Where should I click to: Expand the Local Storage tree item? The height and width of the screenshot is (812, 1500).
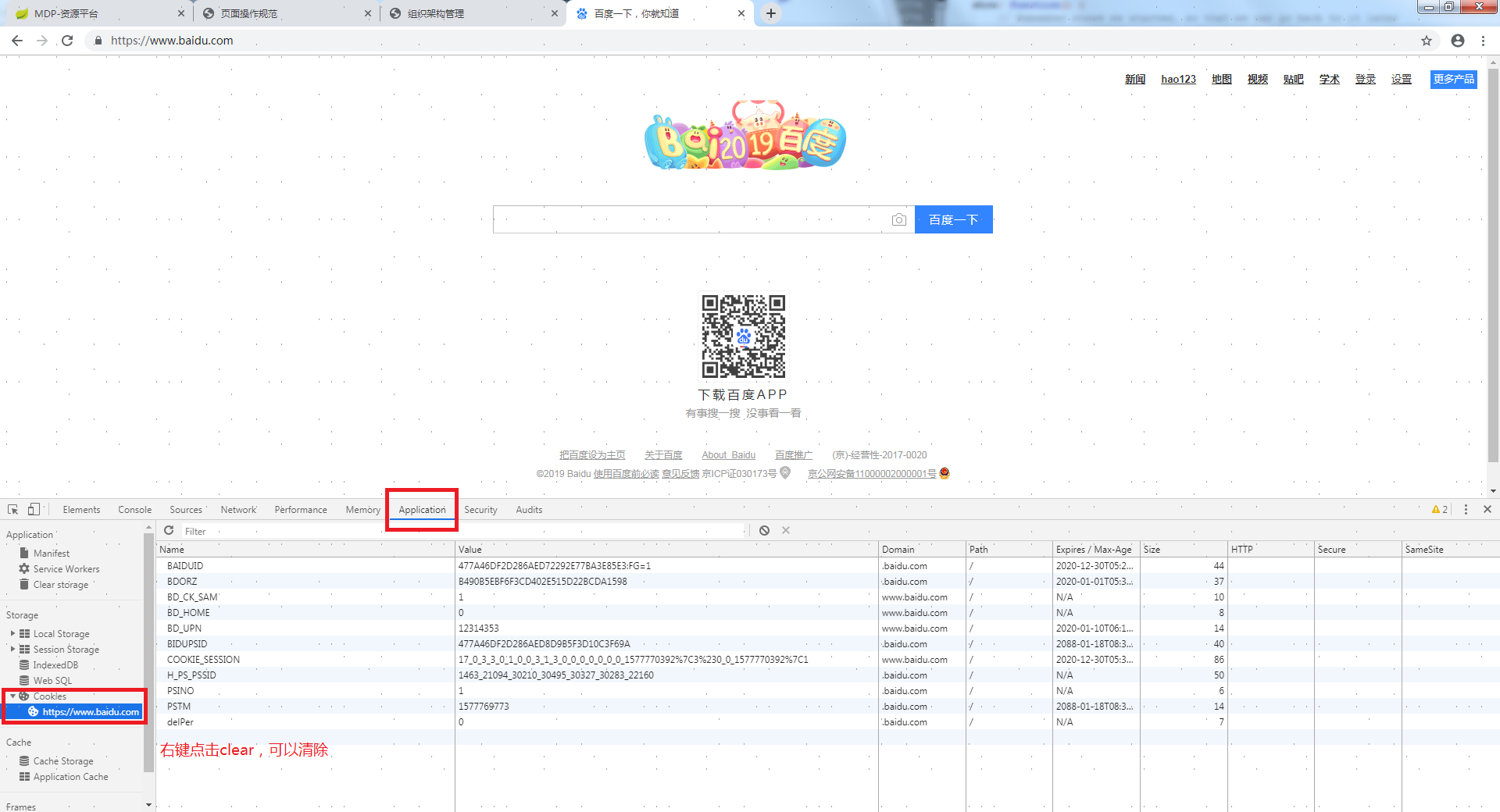(x=11, y=633)
